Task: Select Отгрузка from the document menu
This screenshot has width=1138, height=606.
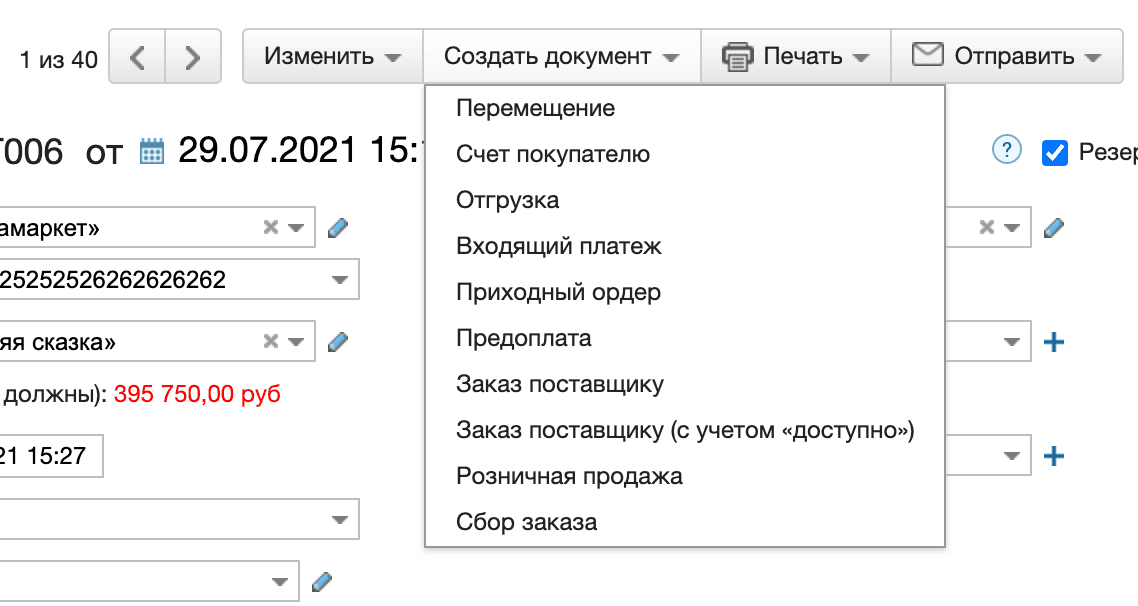Action: 510,200
